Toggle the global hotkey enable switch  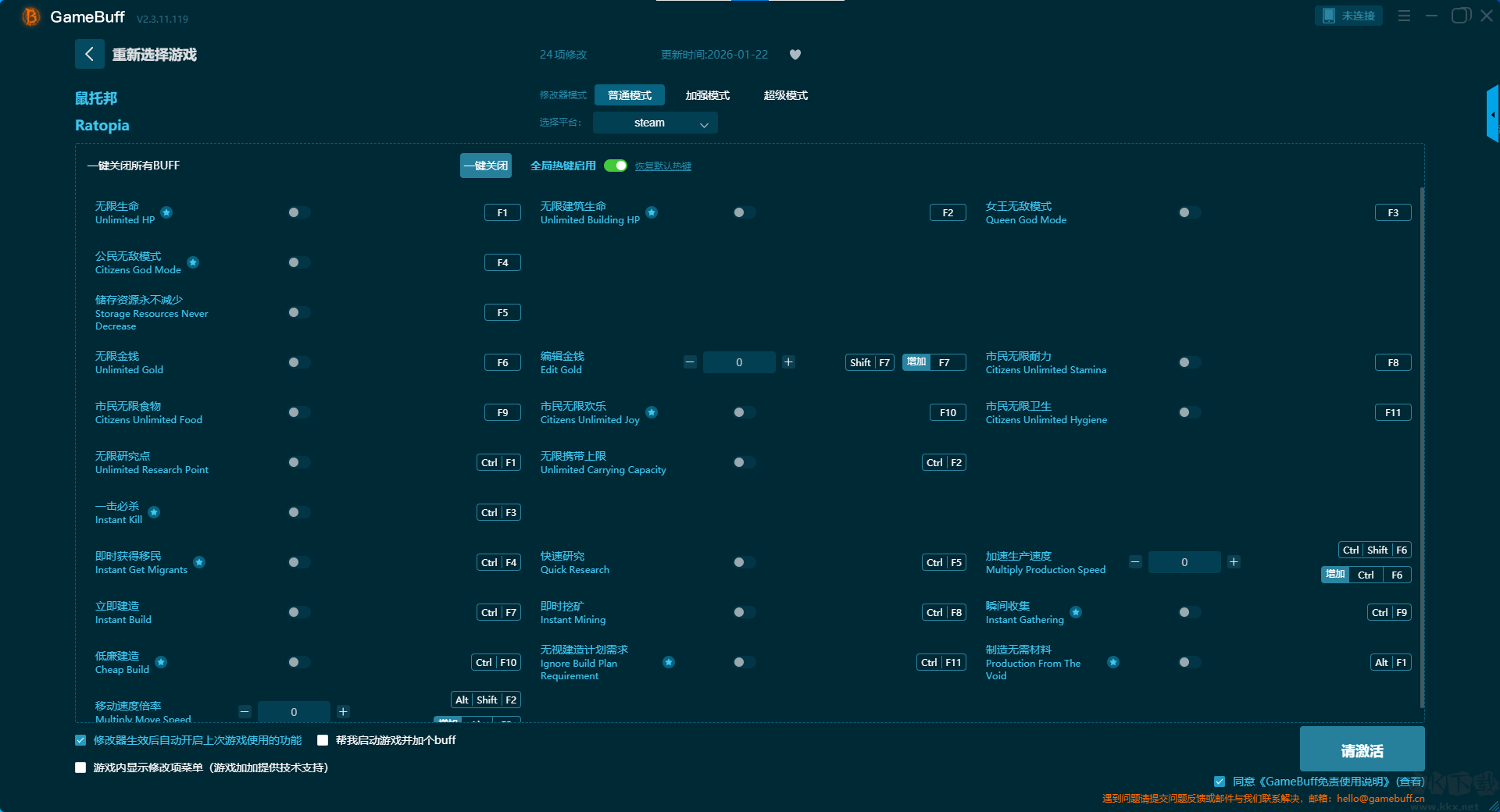(x=616, y=166)
